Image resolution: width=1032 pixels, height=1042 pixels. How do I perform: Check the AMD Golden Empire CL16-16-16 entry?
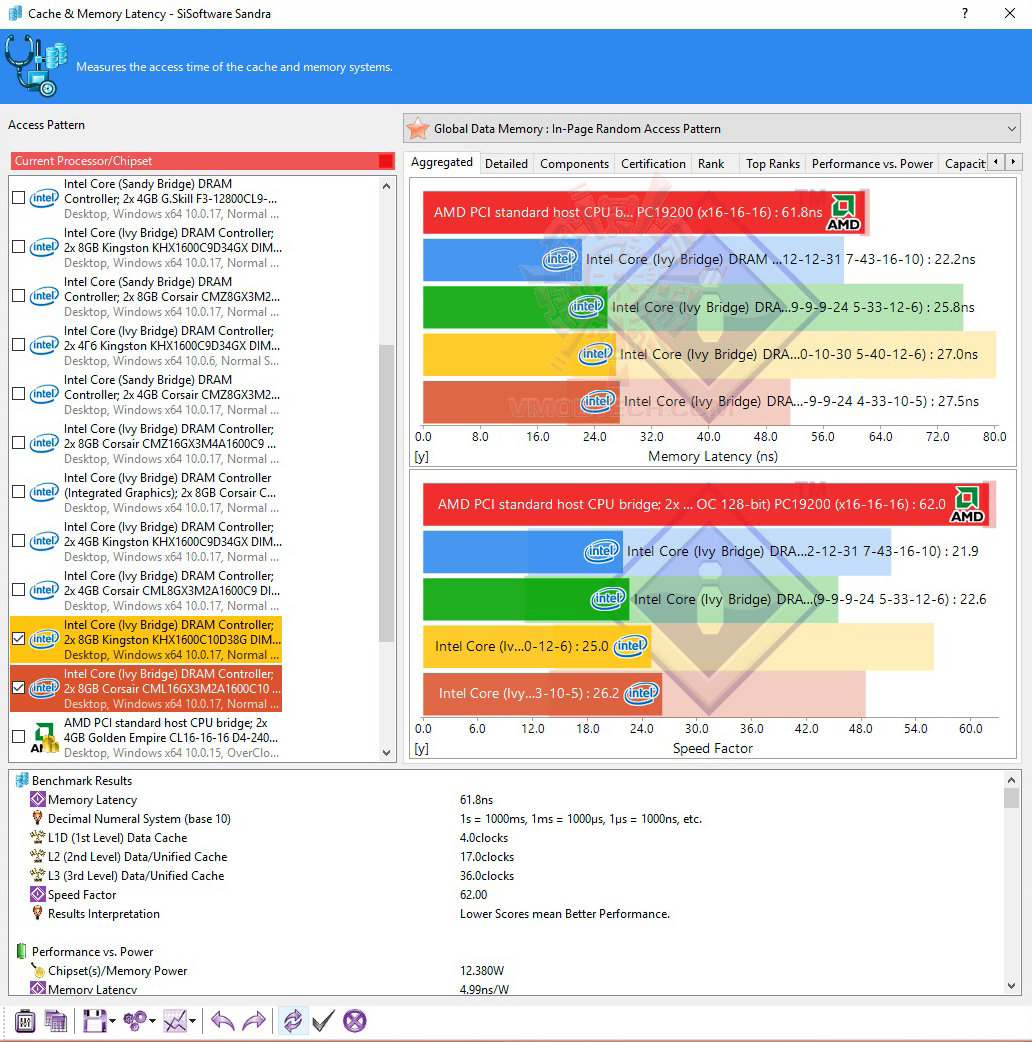click(x=19, y=736)
